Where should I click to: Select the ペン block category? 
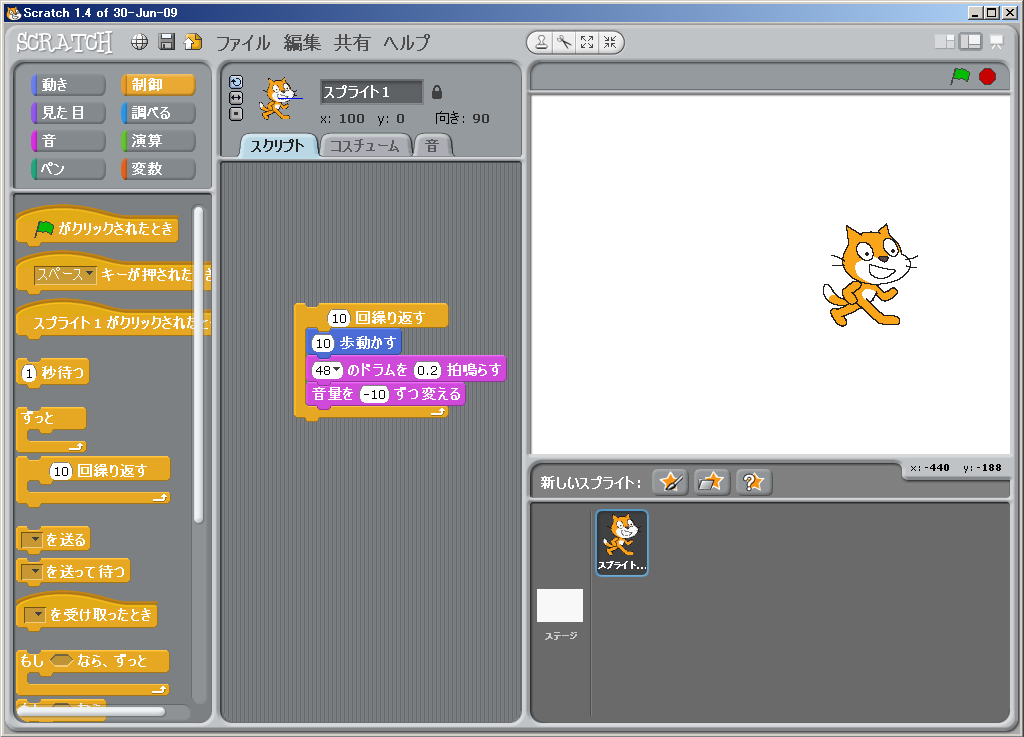(68, 169)
